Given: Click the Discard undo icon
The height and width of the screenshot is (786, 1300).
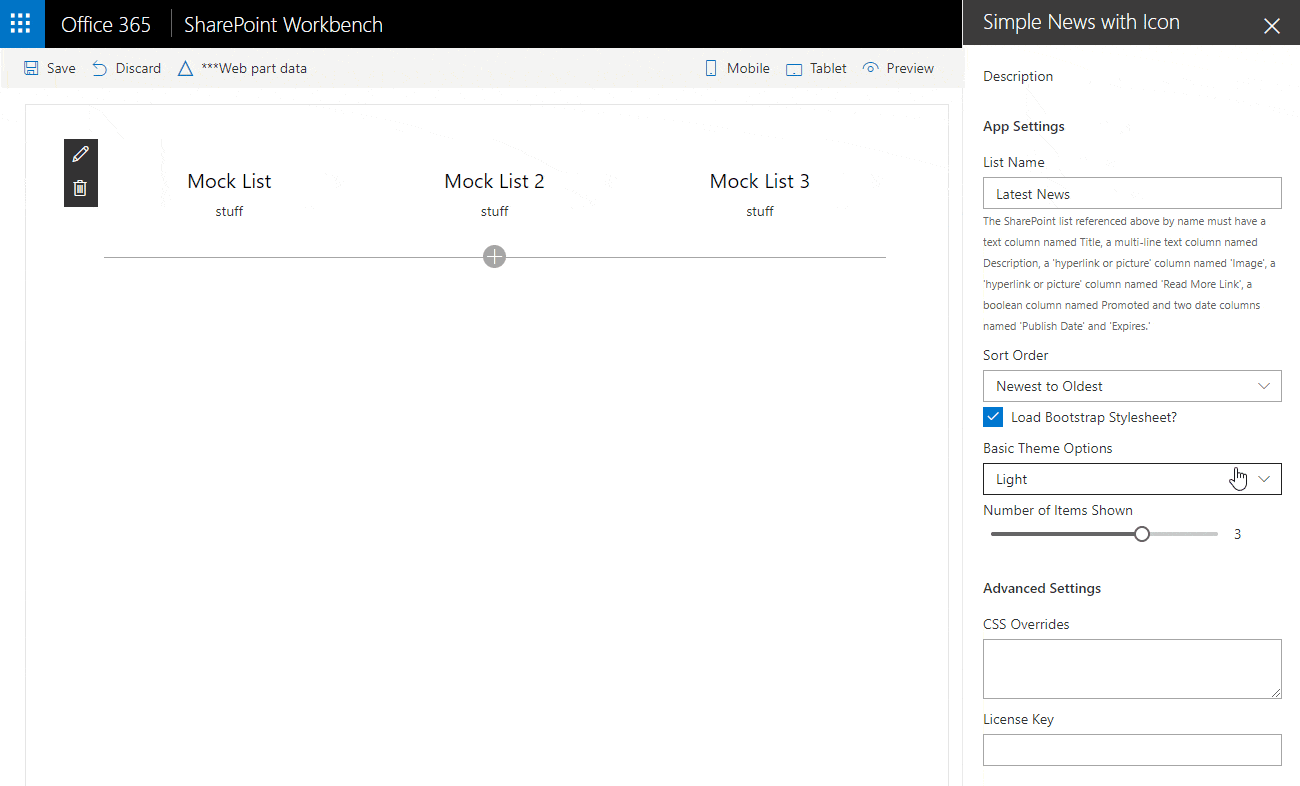Looking at the screenshot, I should (100, 69).
